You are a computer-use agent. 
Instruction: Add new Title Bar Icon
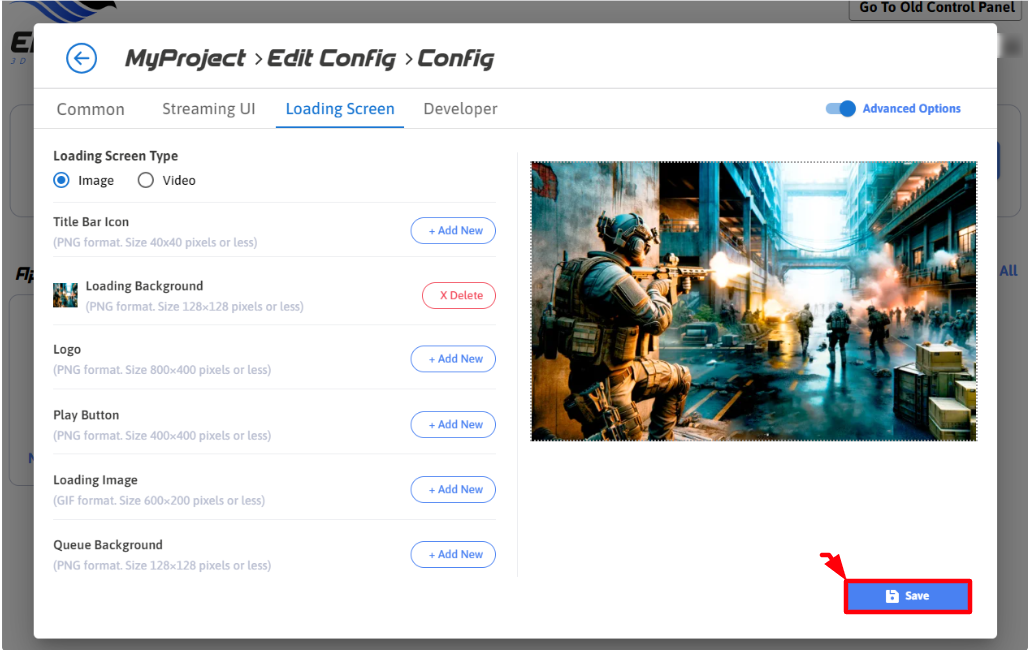[x=453, y=231]
